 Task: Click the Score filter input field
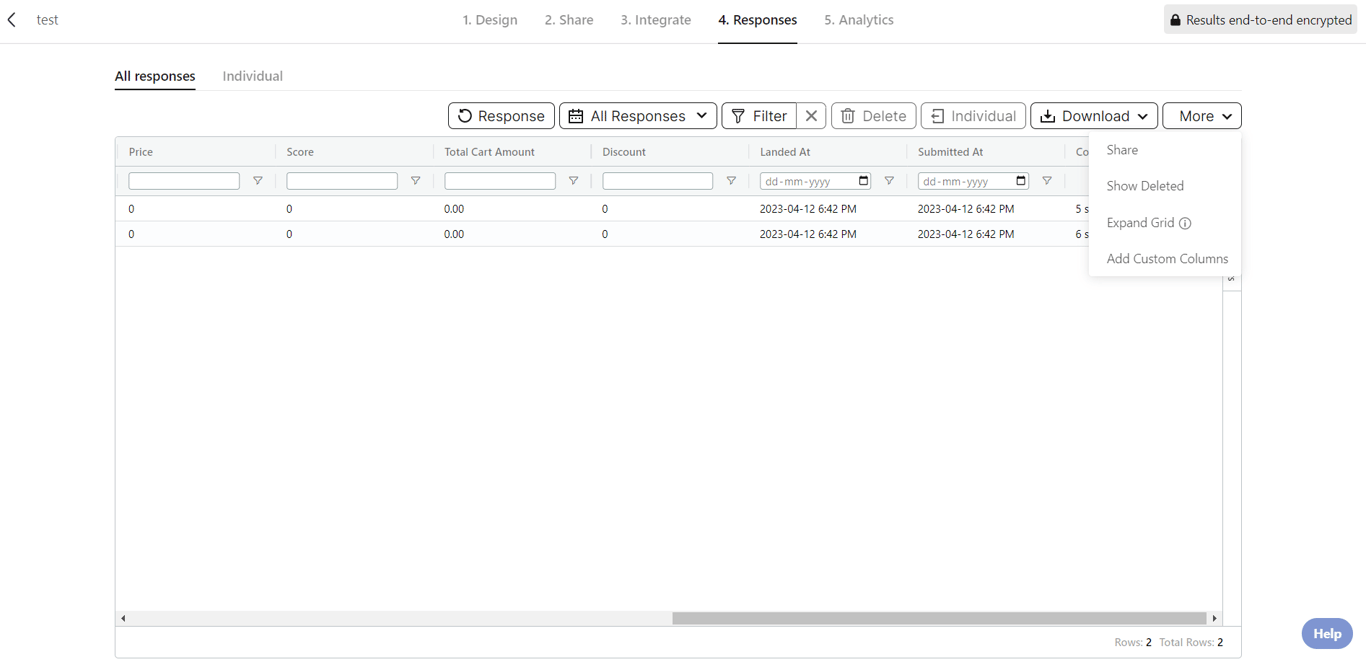click(x=342, y=181)
